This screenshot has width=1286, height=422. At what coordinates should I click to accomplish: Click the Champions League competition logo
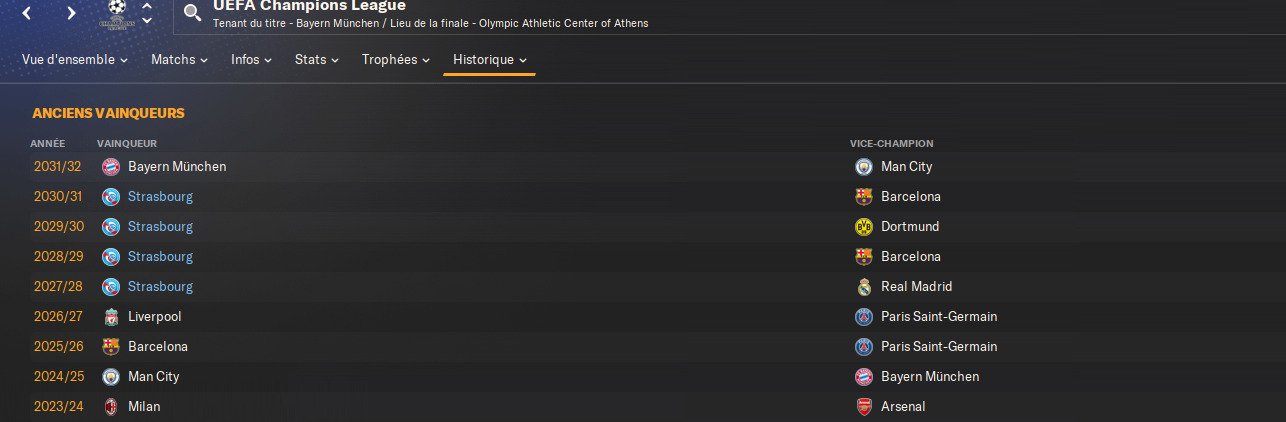pyautogui.click(x=116, y=13)
